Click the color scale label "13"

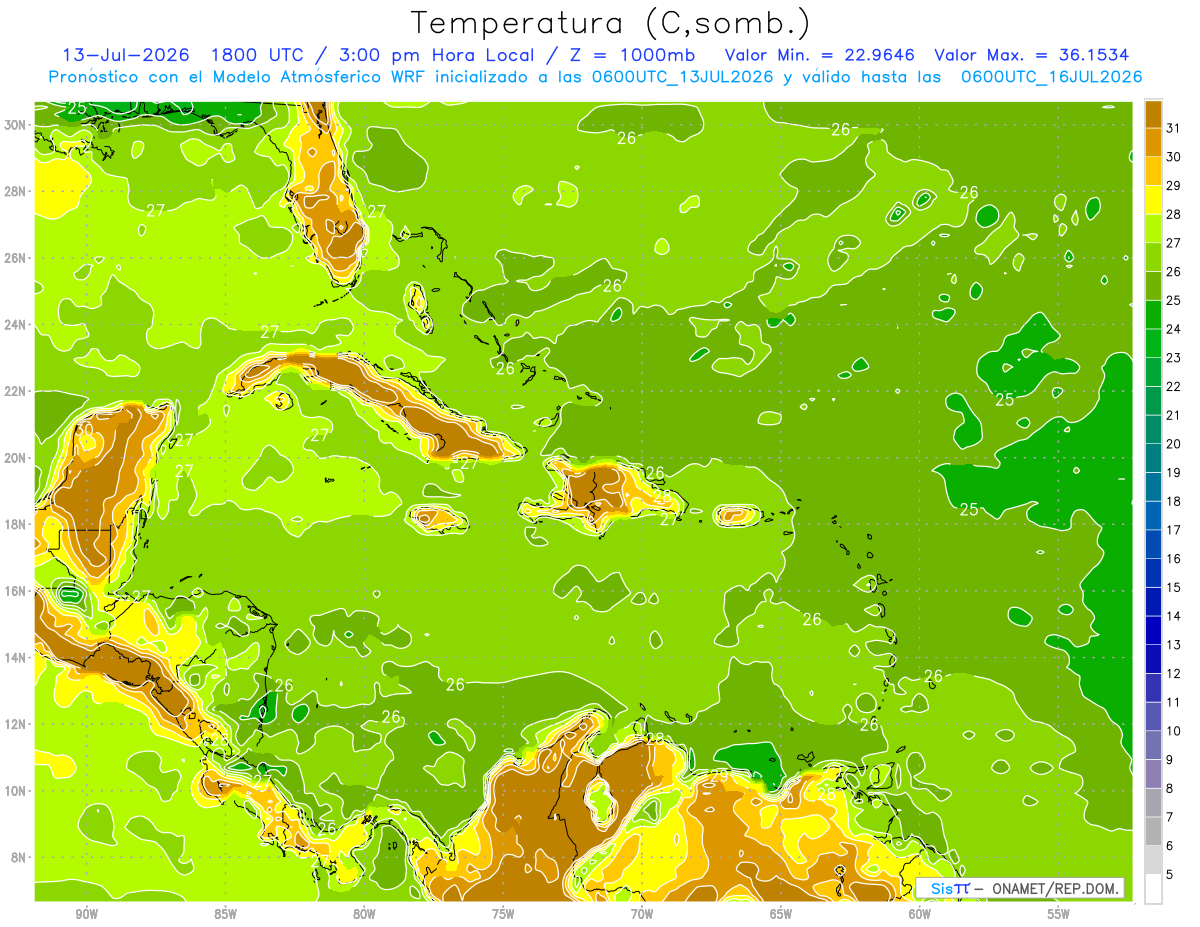[1174, 645]
